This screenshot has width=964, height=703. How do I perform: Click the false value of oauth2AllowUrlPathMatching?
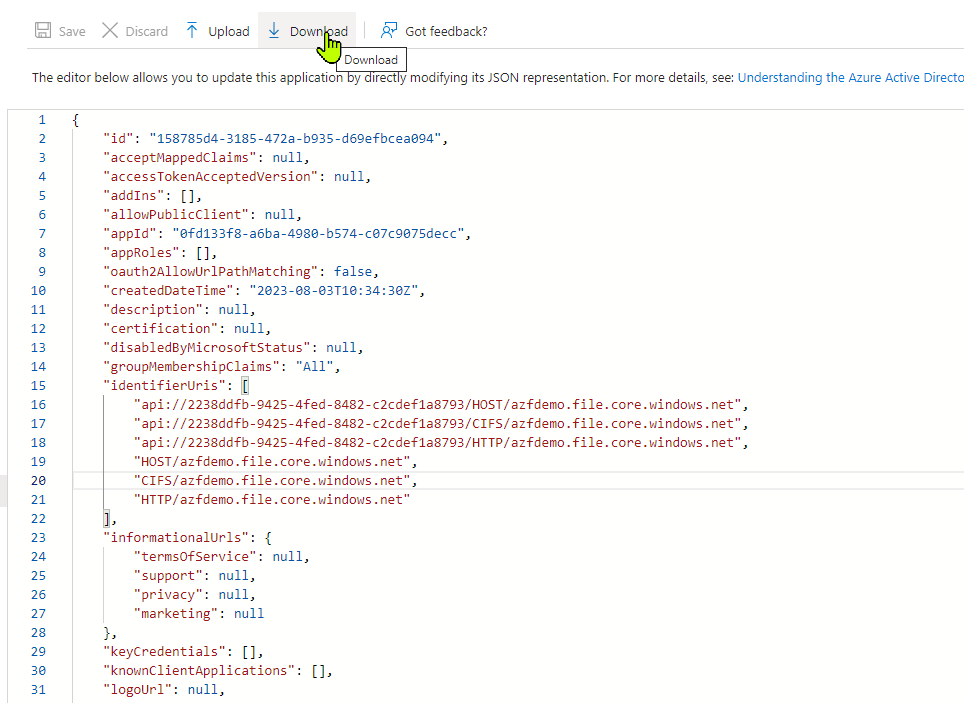tap(355, 272)
